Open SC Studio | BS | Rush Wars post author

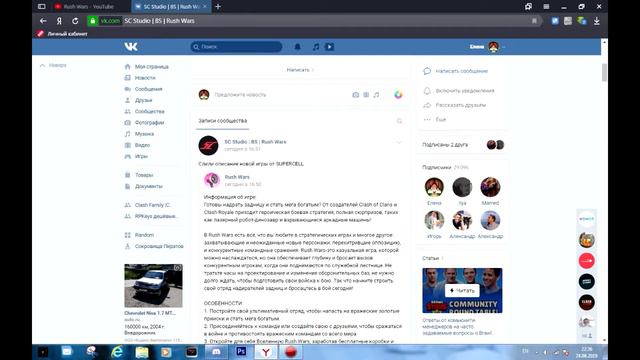pos(255,142)
